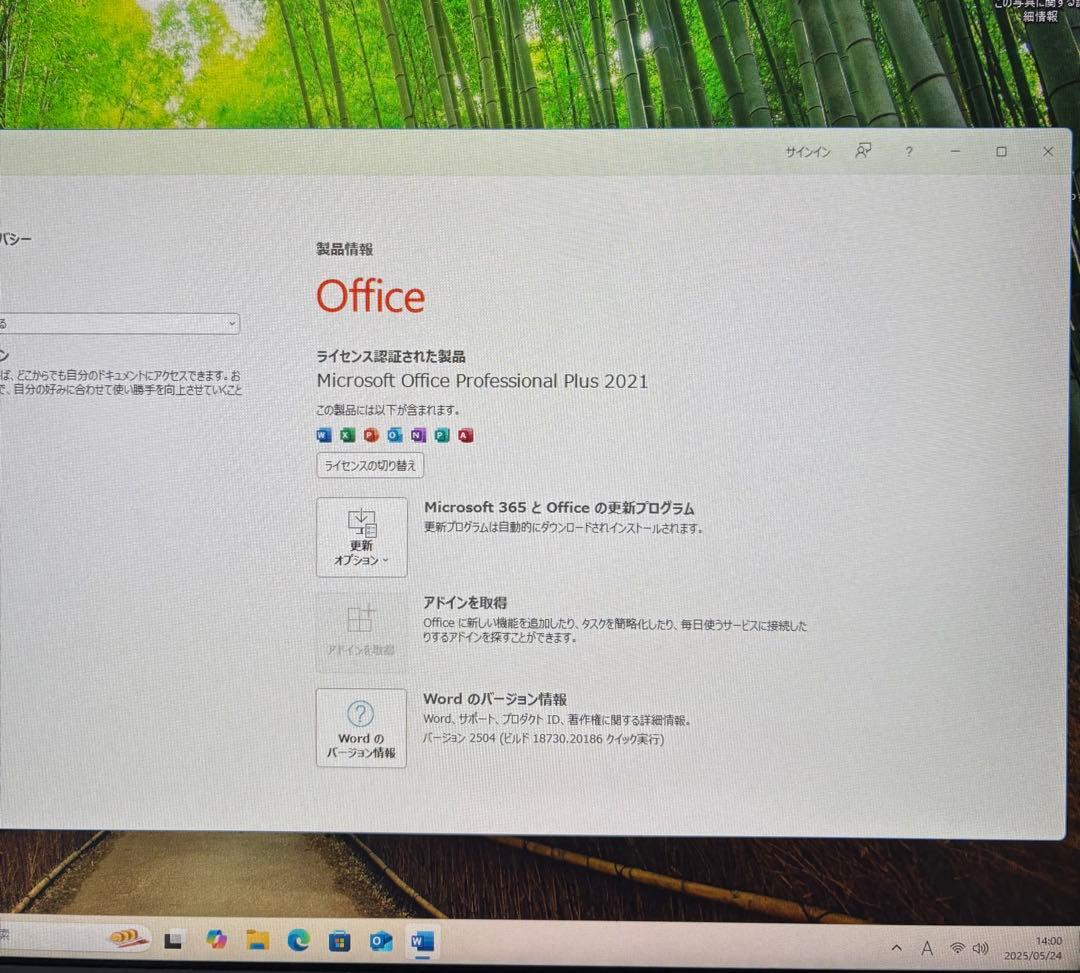Click the Excel icon in the product list
The image size is (1080, 973).
[347, 435]
